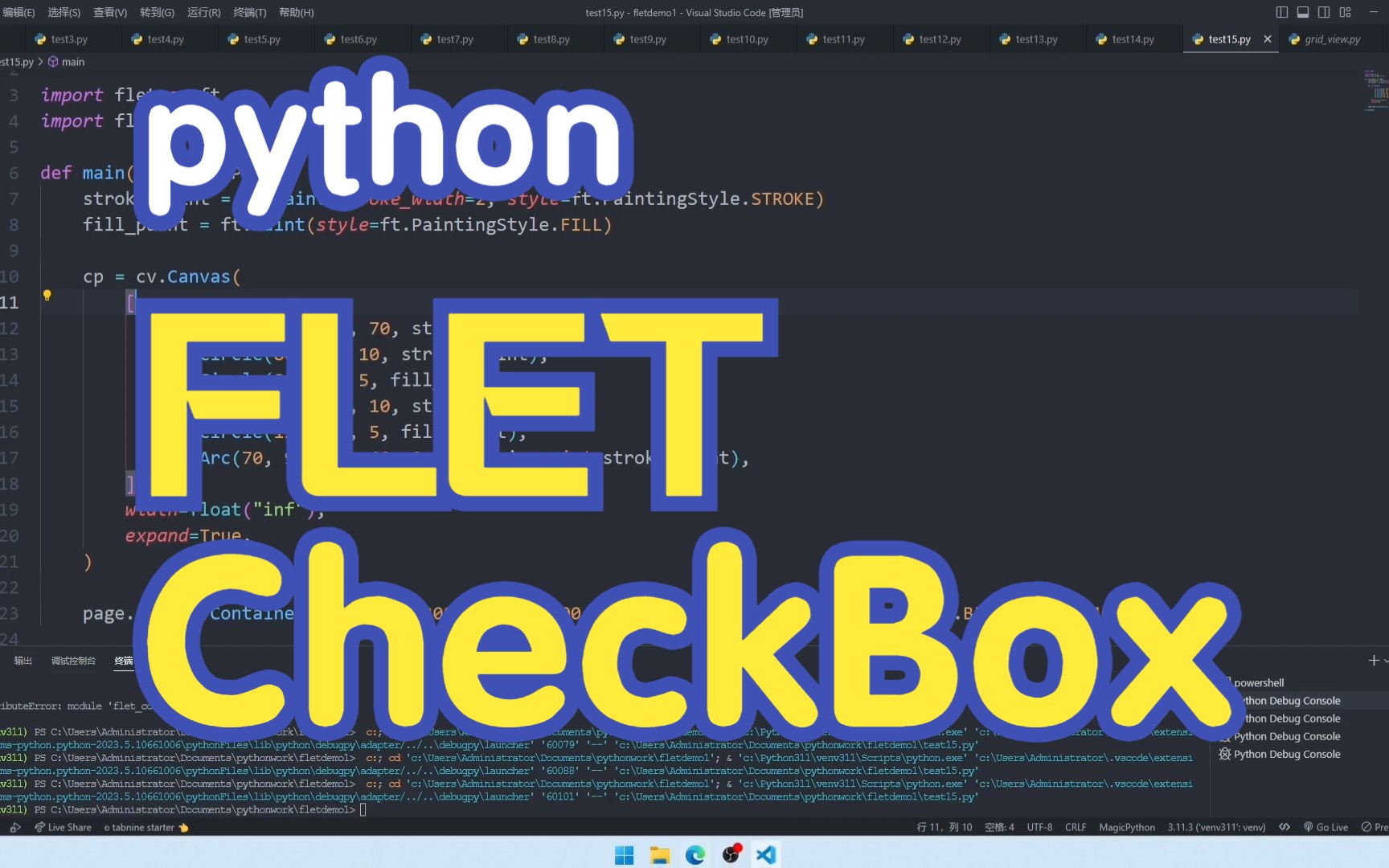Toggle the bottom panel visibility

click(x=1303, y=12)
